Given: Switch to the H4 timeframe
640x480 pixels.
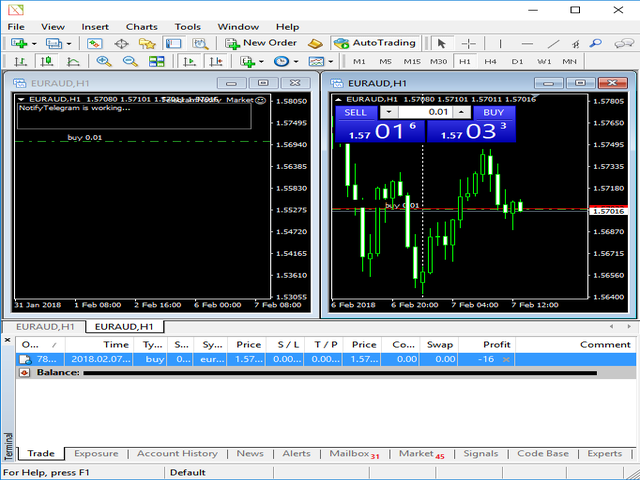Looking at the screenshot, I should (x=491, y=62).
